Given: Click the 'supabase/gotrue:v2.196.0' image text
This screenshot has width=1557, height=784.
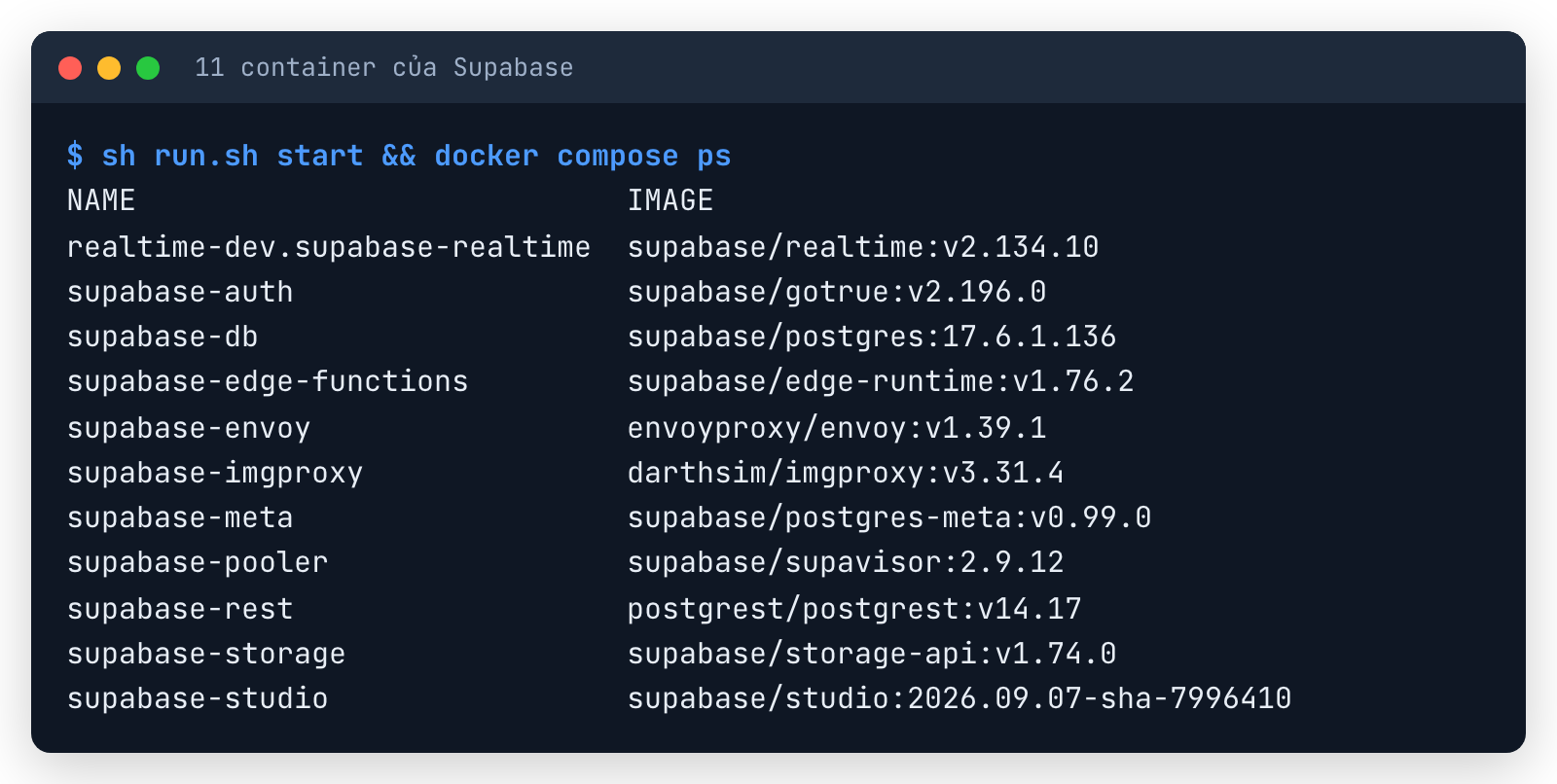Looking at the screenshot, I should (x=837, y=292).
